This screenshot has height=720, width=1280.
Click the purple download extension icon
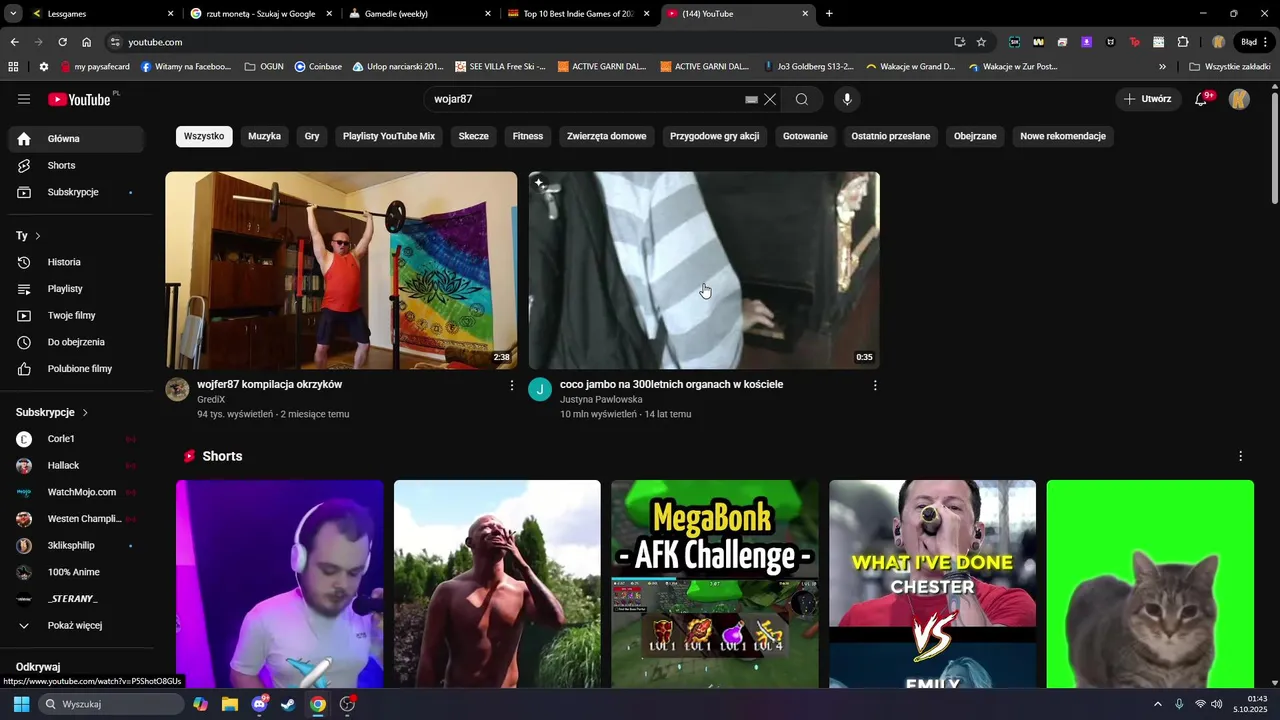[1086, 42]
